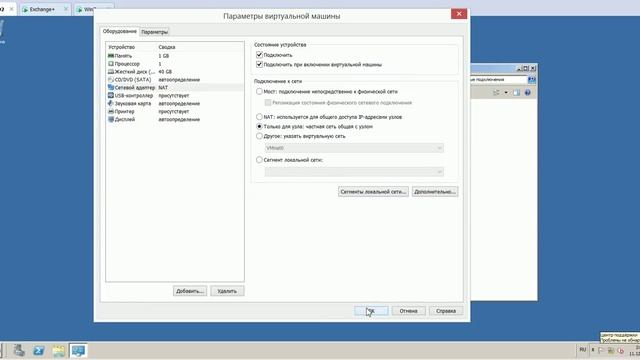
Task: Click the help icon in background window
Action: [527, 93]
